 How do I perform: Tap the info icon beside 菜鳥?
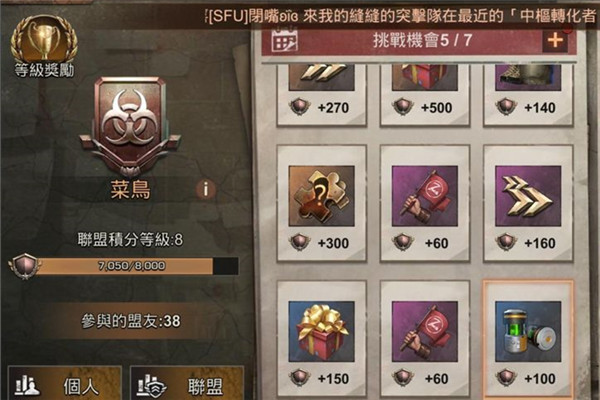(x=206, y=189)
